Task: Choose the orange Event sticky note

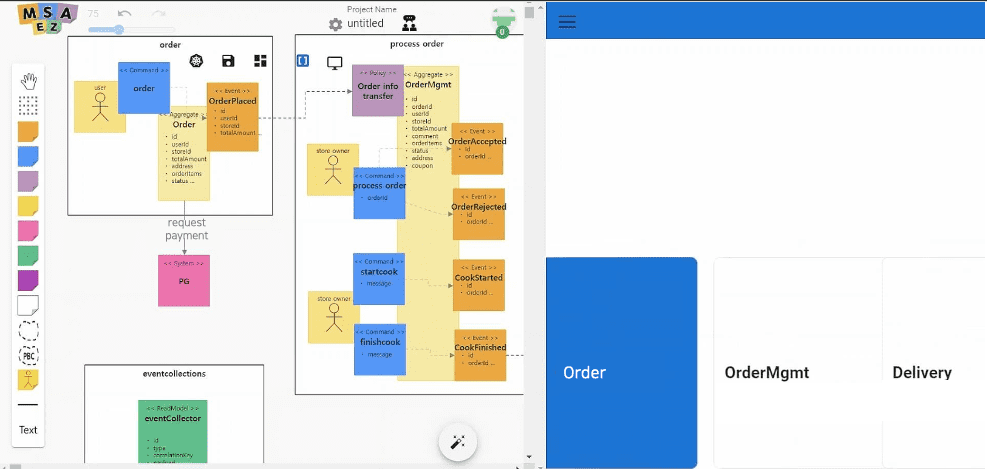Action: coord(29,131)
